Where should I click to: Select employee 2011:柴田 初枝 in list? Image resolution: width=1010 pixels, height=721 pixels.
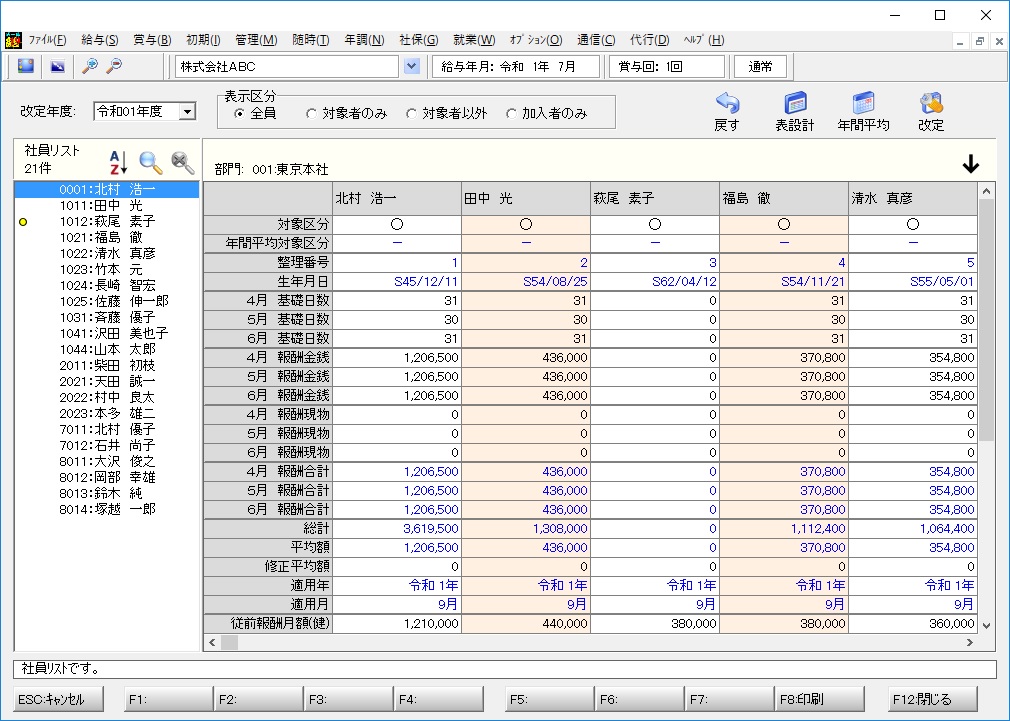(107, 365)
